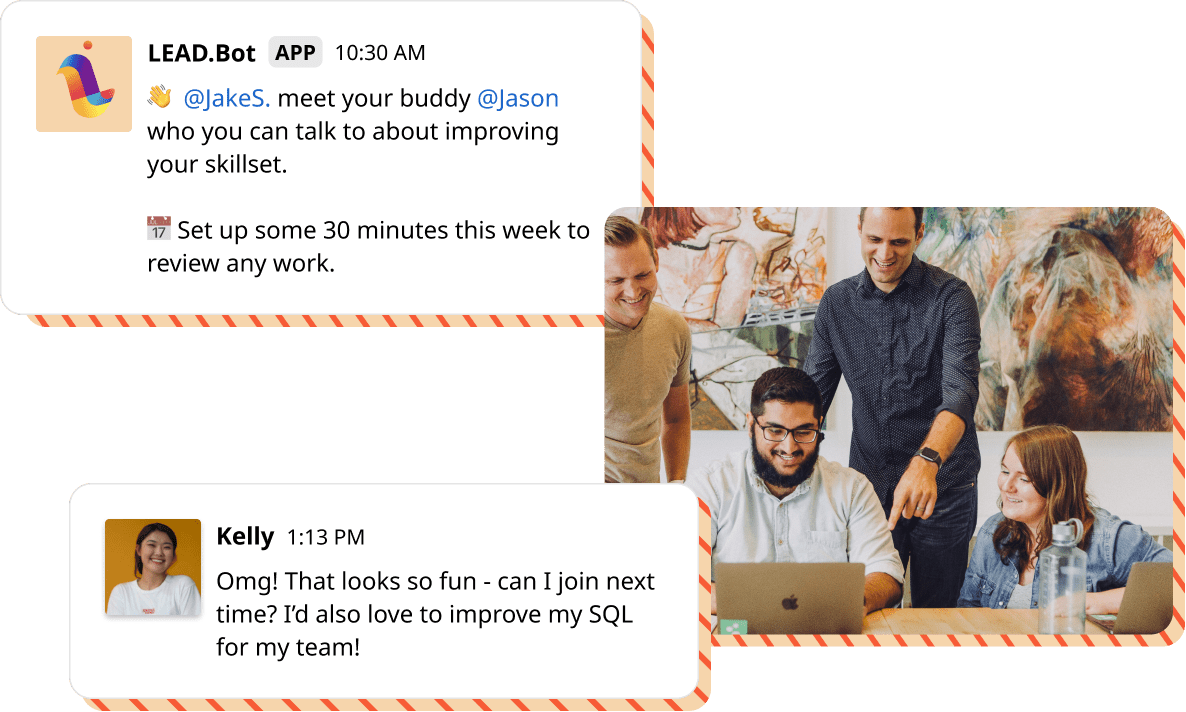Click the LEAD.Bot sender name

point(201,53)
